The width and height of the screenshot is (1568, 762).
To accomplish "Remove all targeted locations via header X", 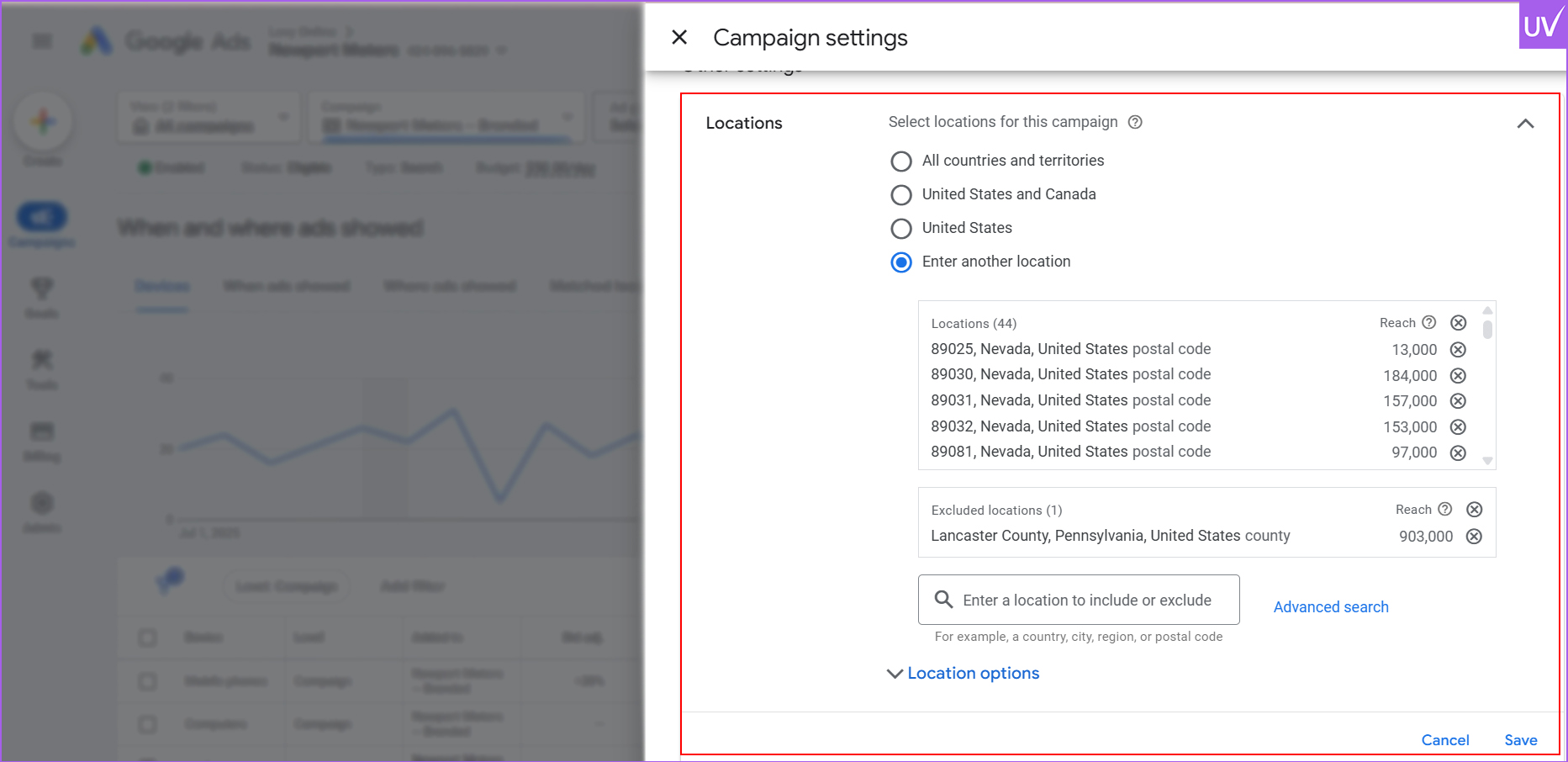I will [1458, 323].
